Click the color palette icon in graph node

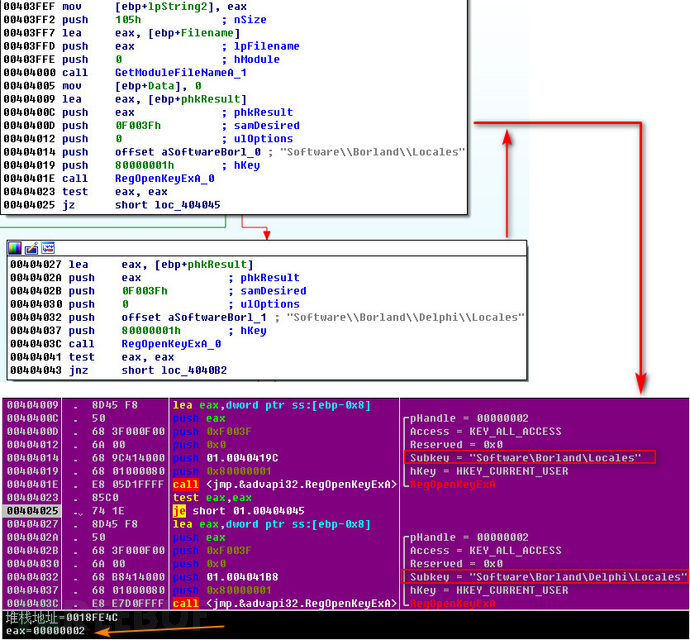coord(15,248)
